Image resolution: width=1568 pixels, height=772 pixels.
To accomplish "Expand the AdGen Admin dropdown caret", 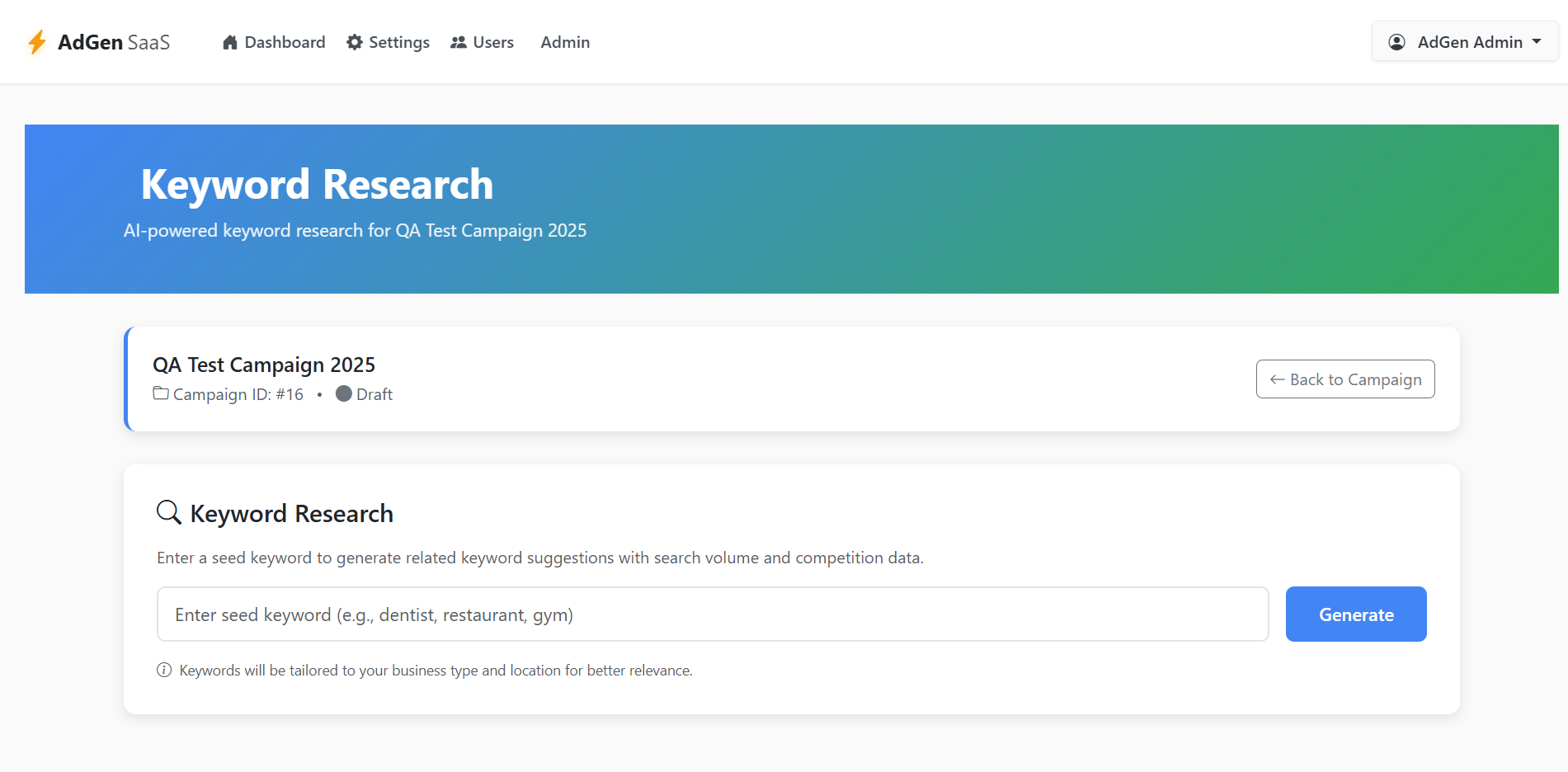I will coord(1537,41).
